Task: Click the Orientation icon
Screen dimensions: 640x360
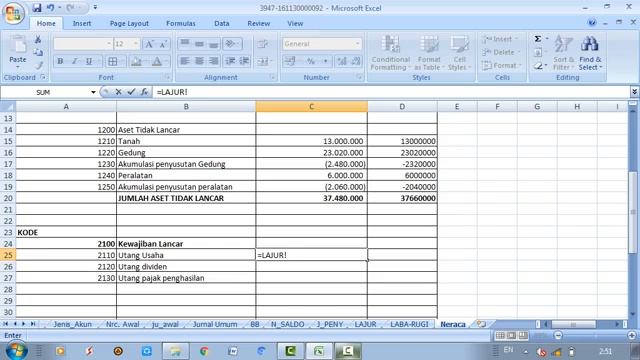Action: point(232,44)
